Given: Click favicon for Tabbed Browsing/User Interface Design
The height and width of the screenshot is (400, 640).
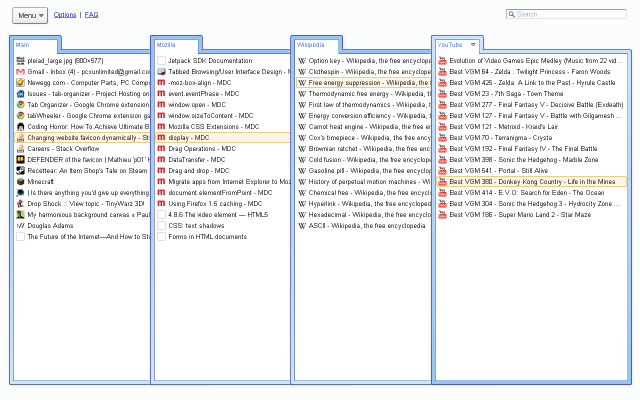Looking at the screenshot, I should pyautogui.click(x=162, y=72).
